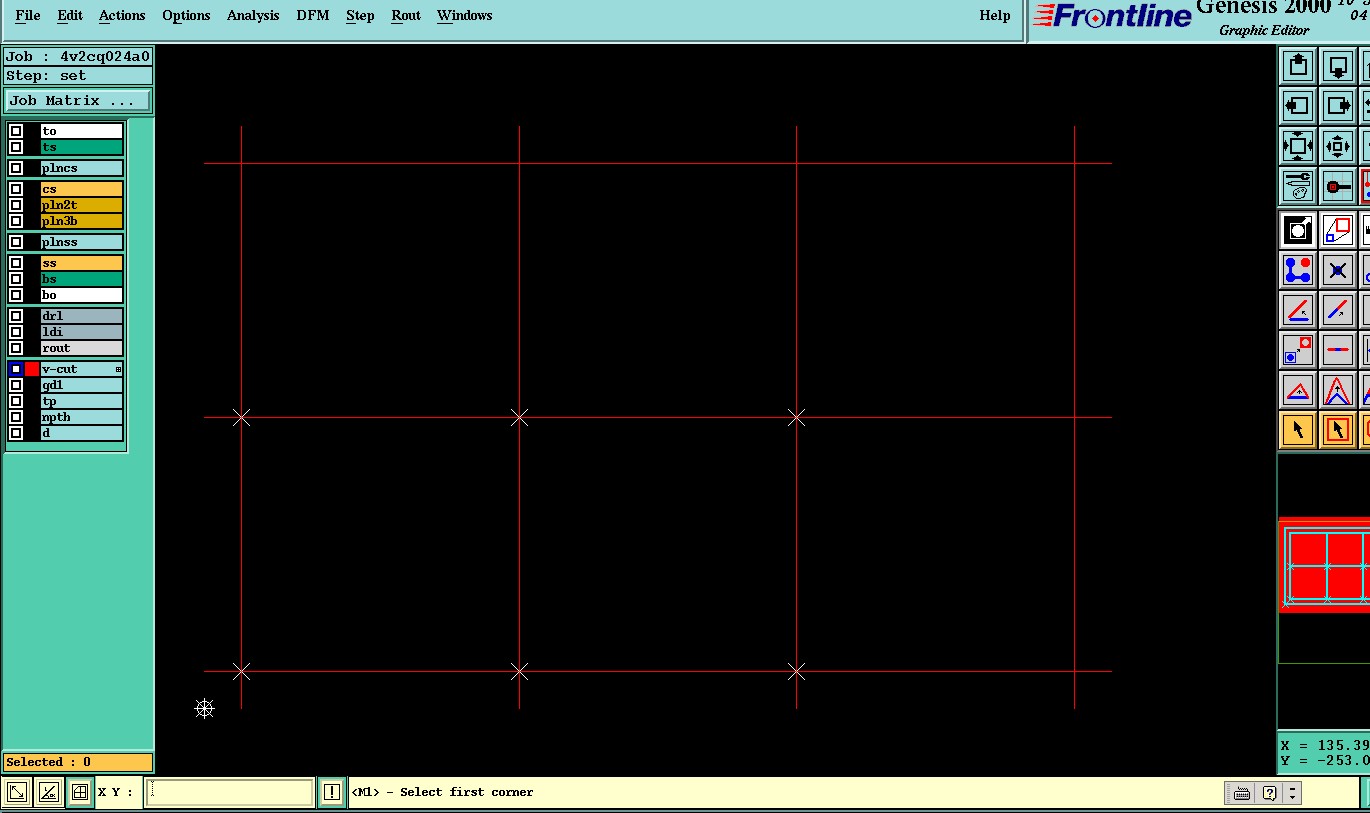Select the d layer name
The height and width of the screenshot is (813, 1370).
click(x=82, y=433)
